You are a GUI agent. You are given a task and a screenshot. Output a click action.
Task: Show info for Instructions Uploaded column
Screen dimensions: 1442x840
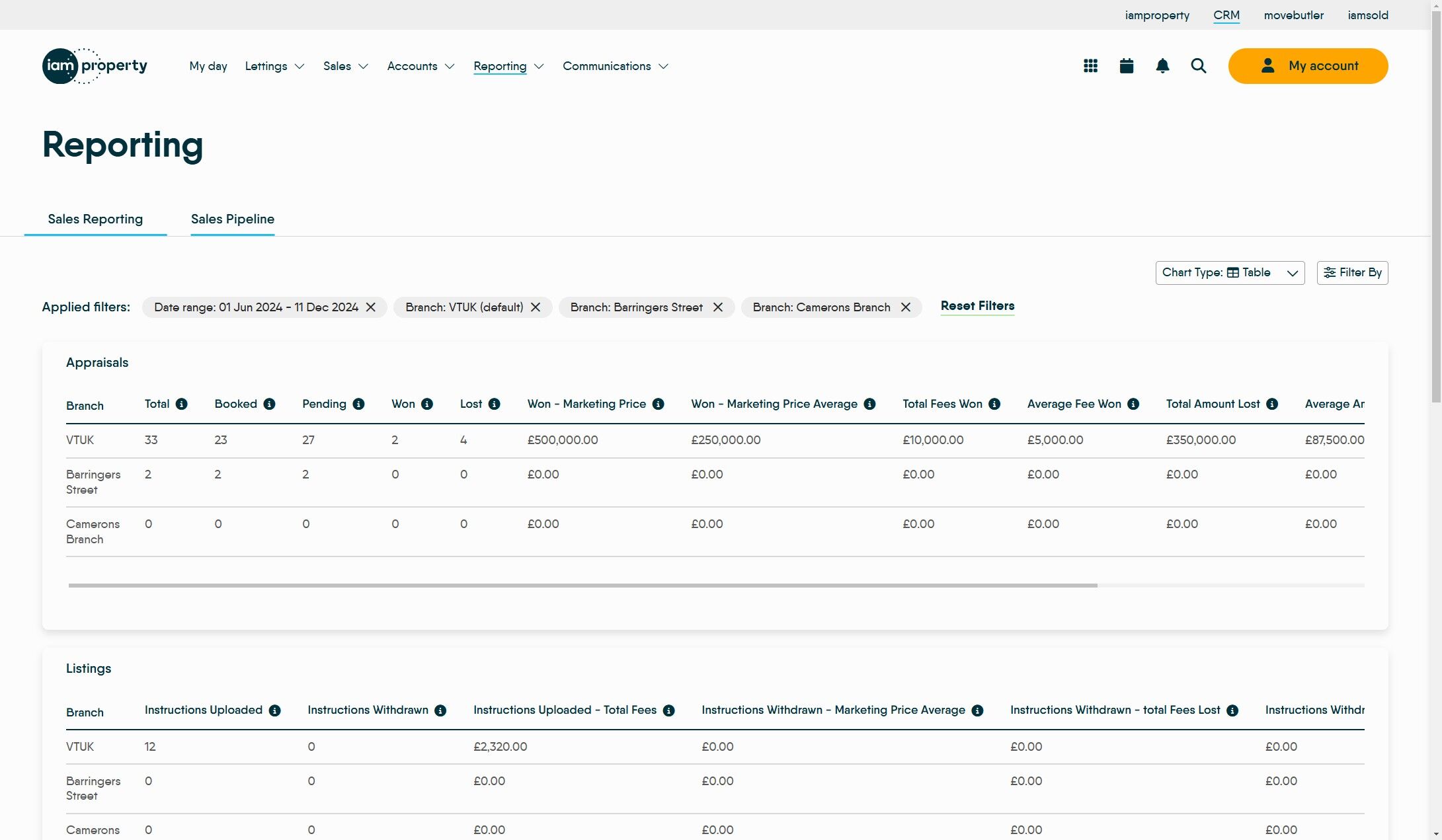(275, 710)
